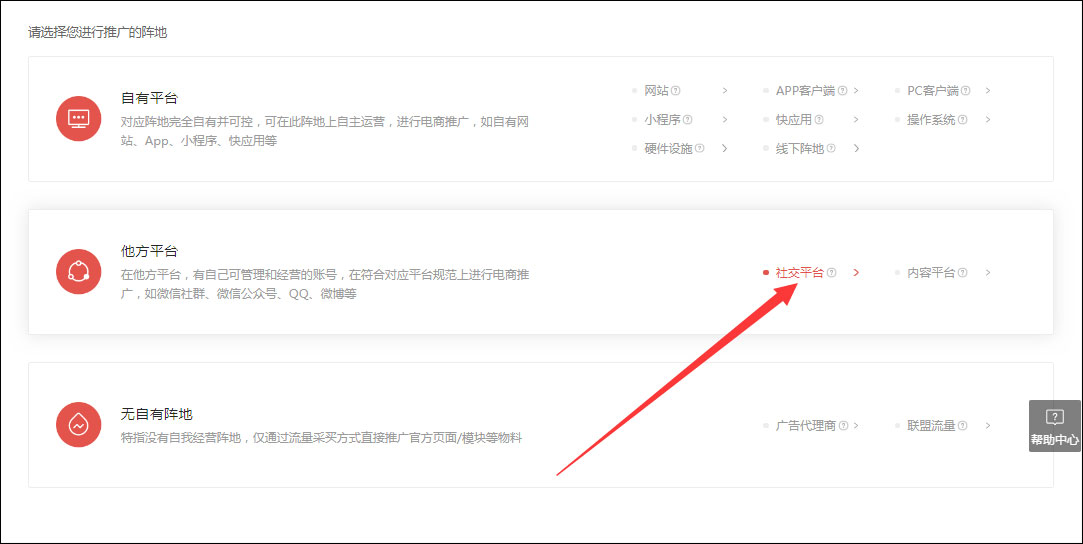Click the help icon beside 网站
Screen dimensions: 1083x544
click(676, 90)
